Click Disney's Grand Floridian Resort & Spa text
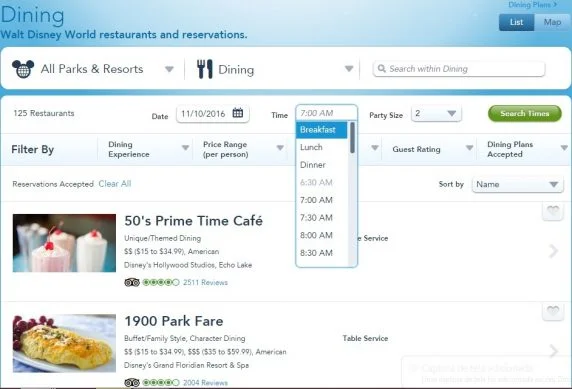Image resolution: width=572 pixels, height=389 pixels. tap(186, 365)
